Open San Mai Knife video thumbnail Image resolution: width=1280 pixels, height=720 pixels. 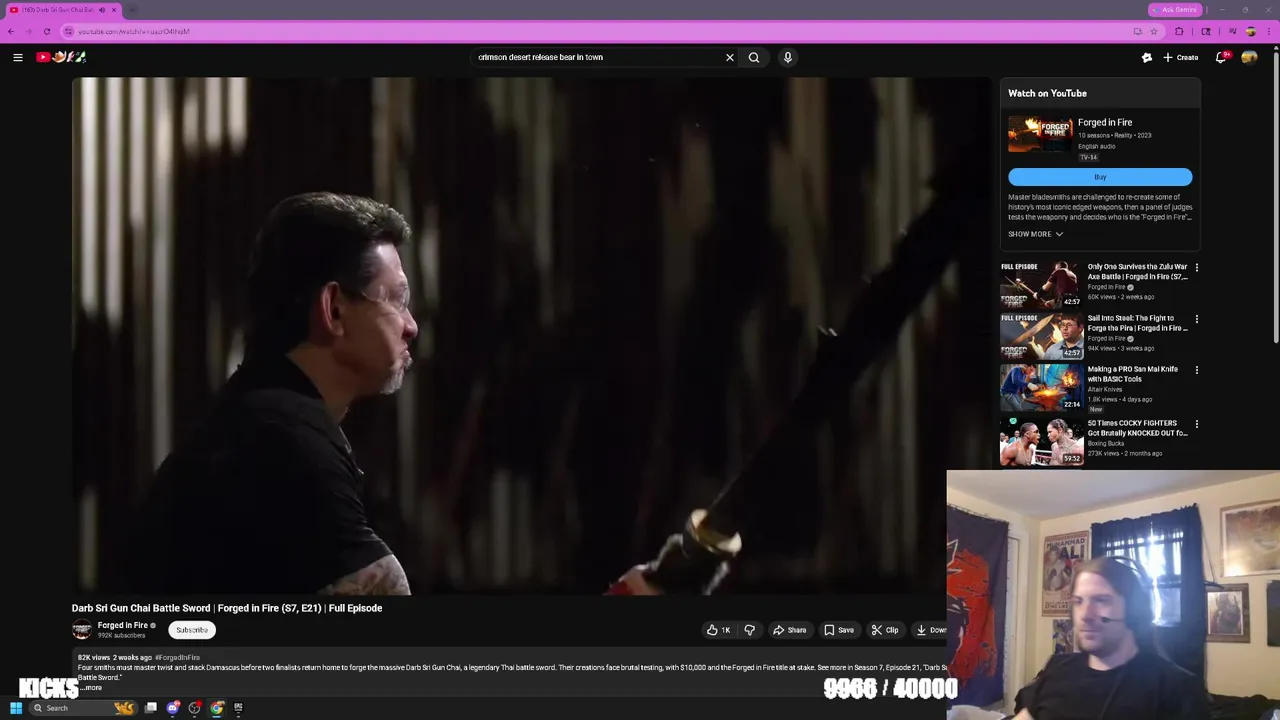tap(1041, 387)
